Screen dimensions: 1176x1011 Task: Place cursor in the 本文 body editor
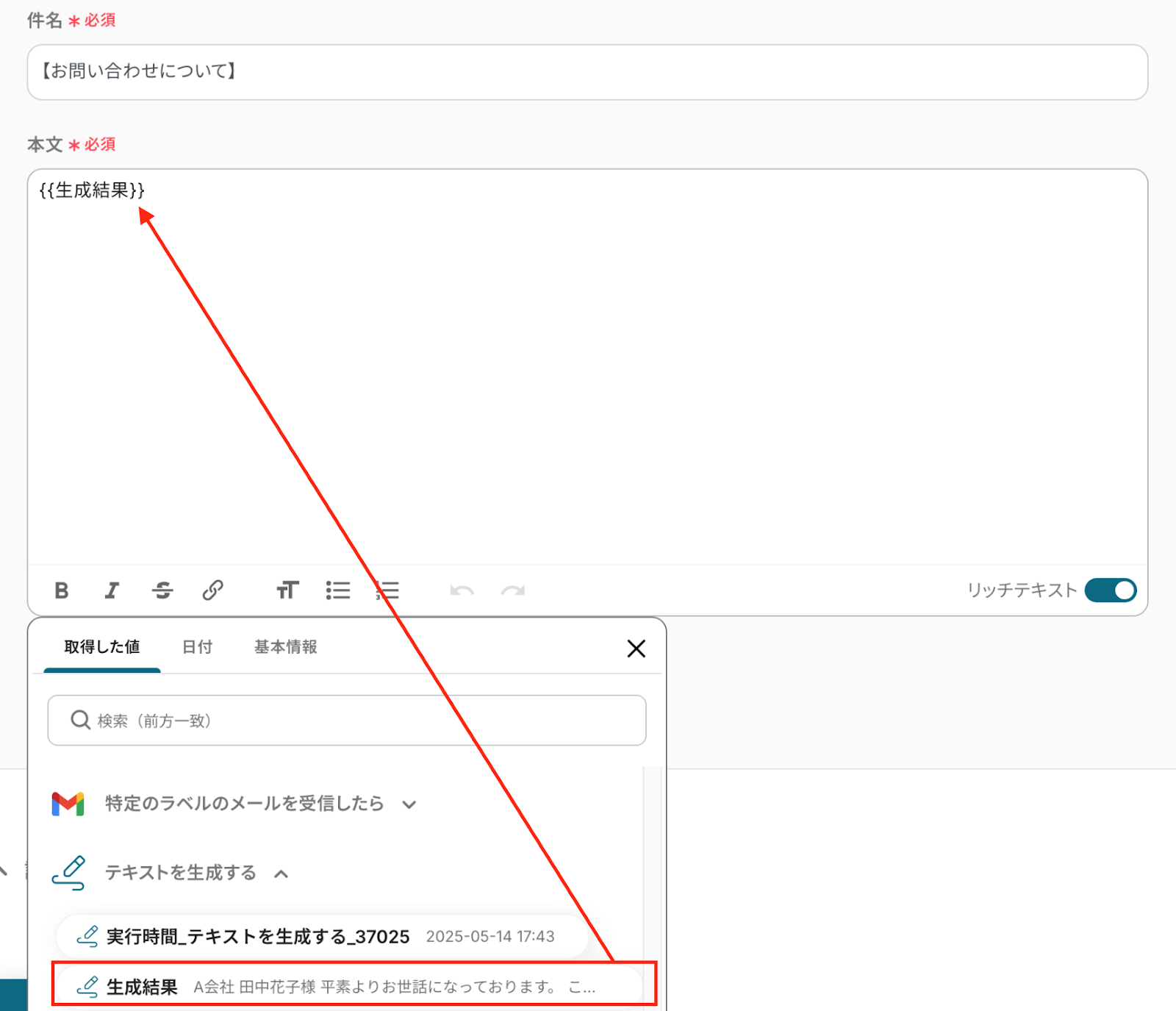(x=587, y=366)
